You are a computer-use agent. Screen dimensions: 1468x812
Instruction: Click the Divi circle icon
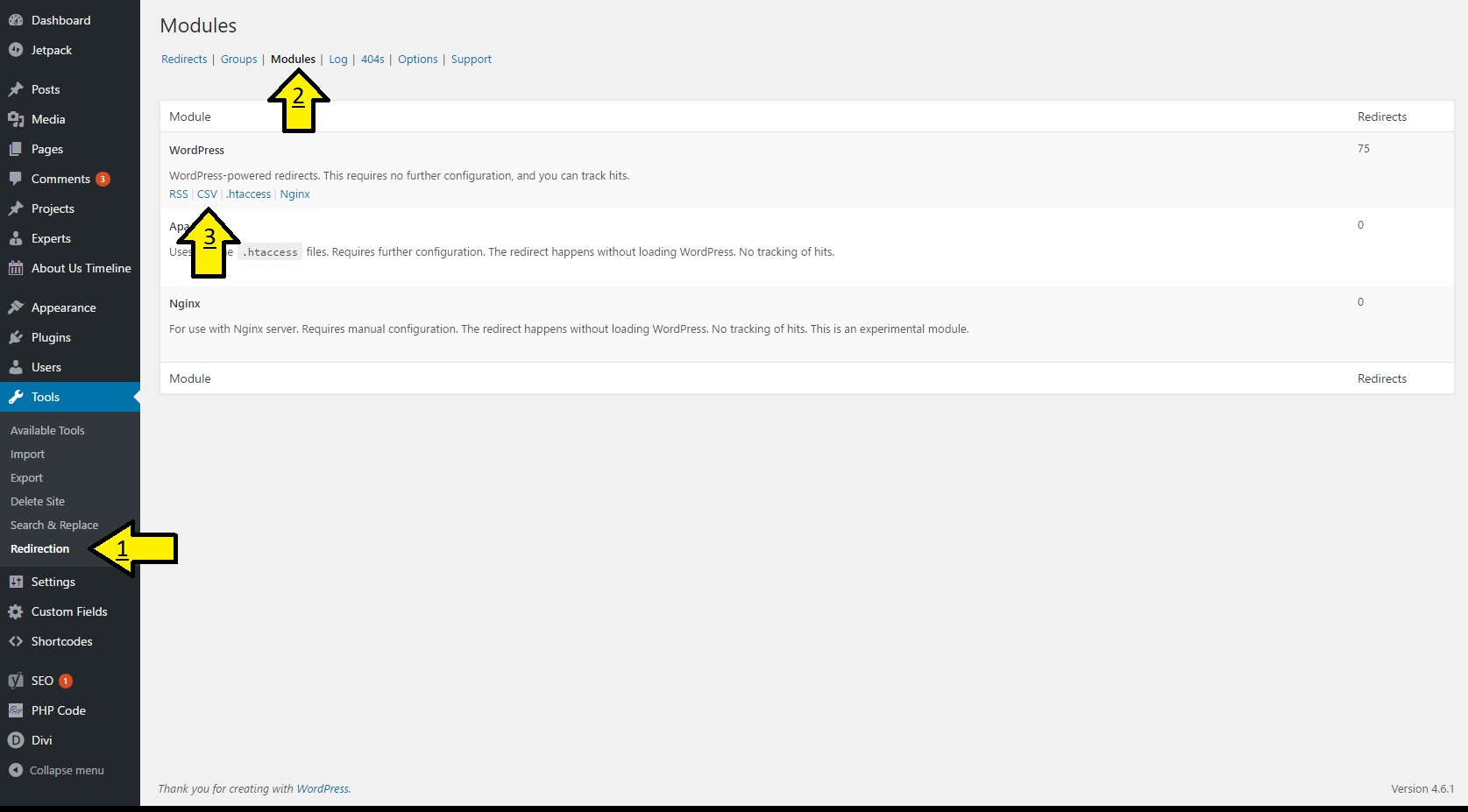(x=16, y=740)
